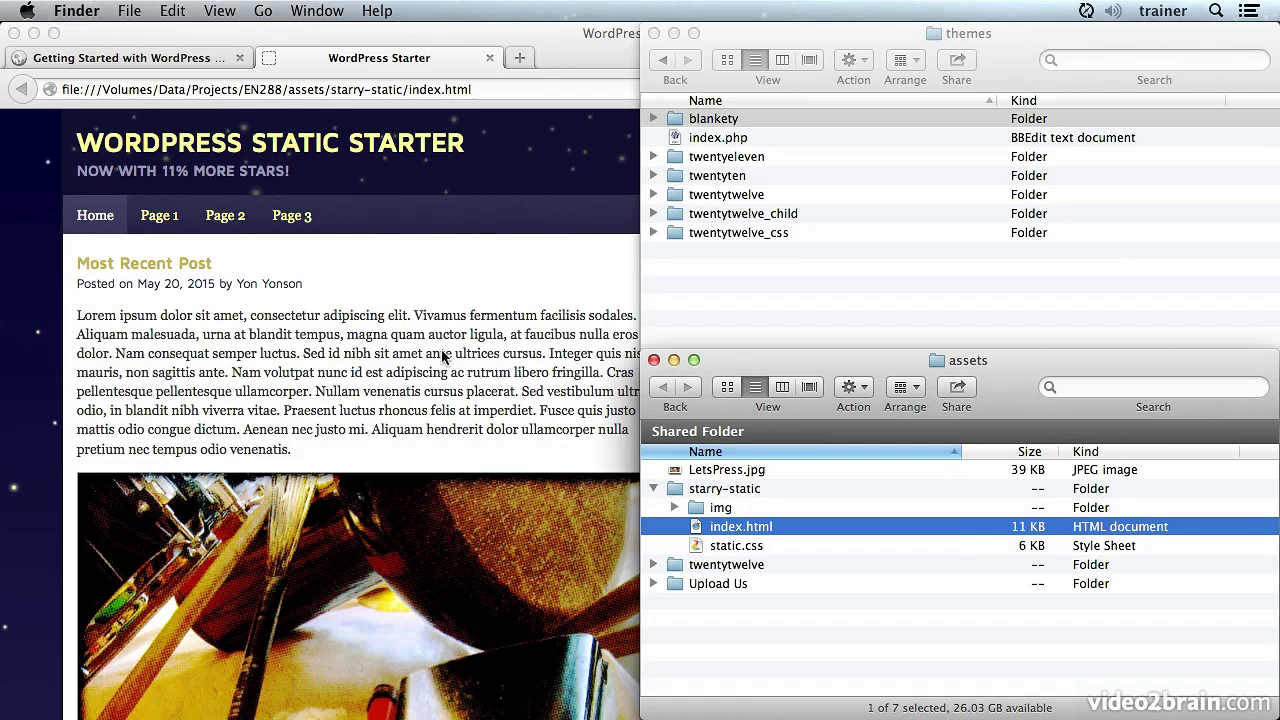Select LetsPress.jpg file row
Image resolution: width=1280 pixels, height=720 pixels.
[x=960, y=469]
